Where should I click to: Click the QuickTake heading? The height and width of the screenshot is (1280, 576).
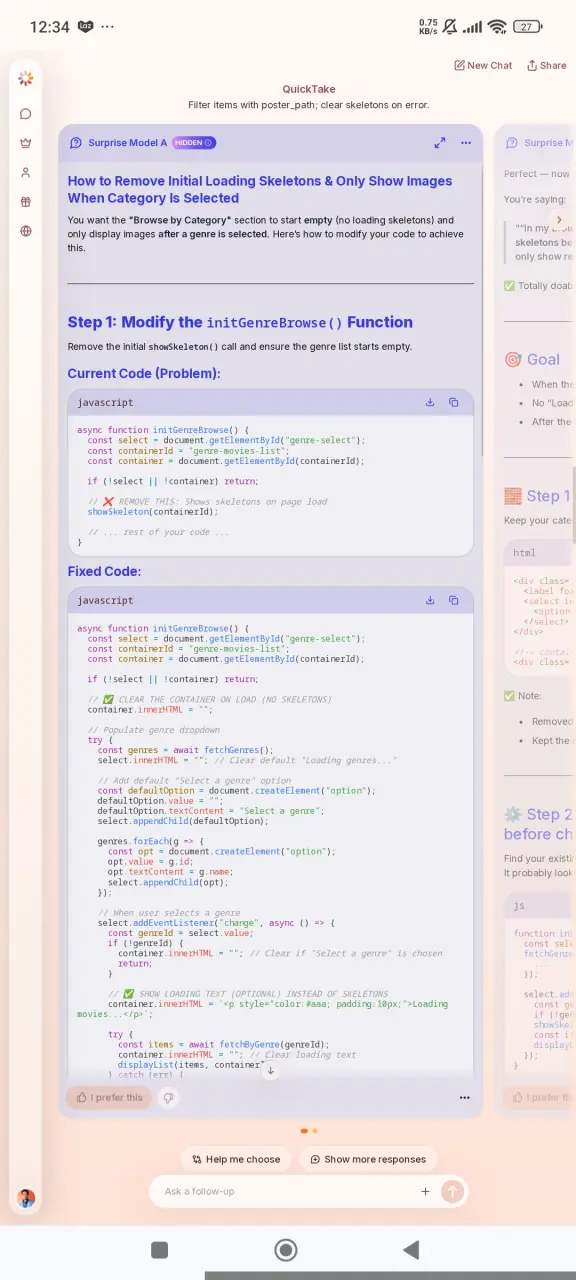click(x=309, y=89)
